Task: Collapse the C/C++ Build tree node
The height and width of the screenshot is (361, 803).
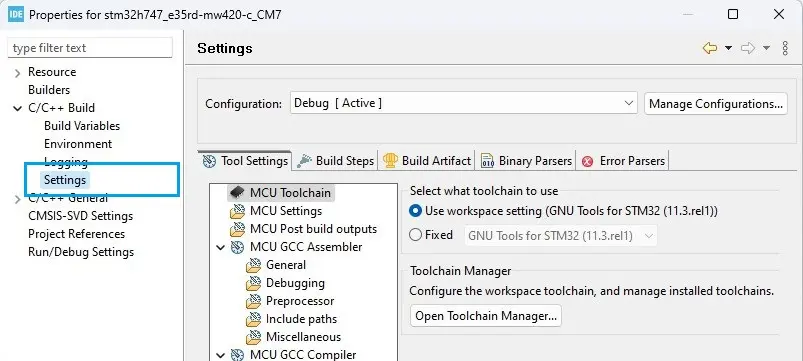Action: pos(18,109)
